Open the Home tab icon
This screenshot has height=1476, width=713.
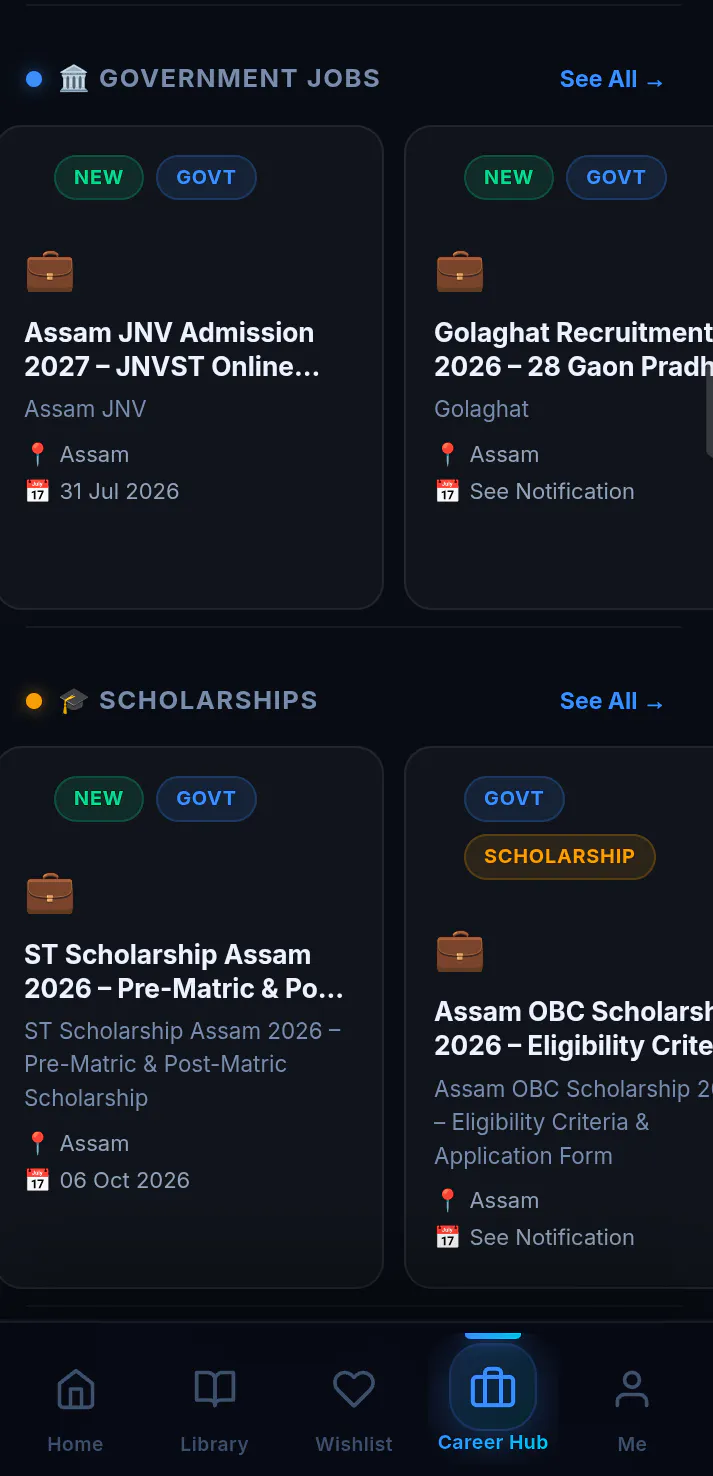click(76, 1389)
